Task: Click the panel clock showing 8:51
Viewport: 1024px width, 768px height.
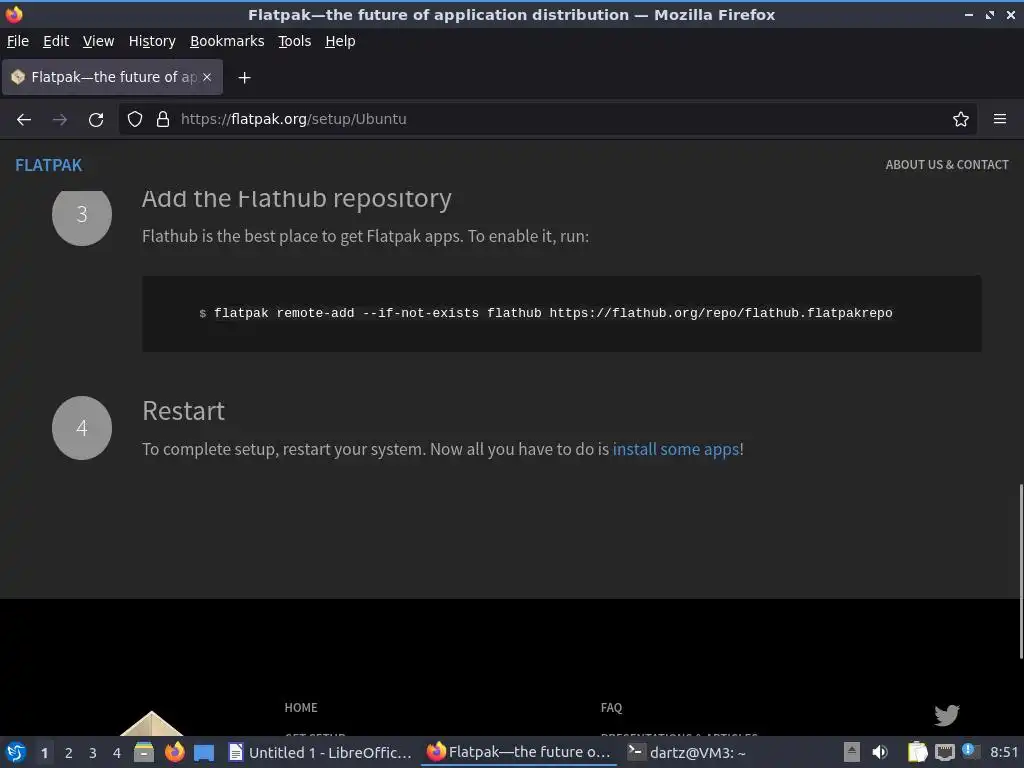Action: pyautogui.click(x=1004, y=752)
